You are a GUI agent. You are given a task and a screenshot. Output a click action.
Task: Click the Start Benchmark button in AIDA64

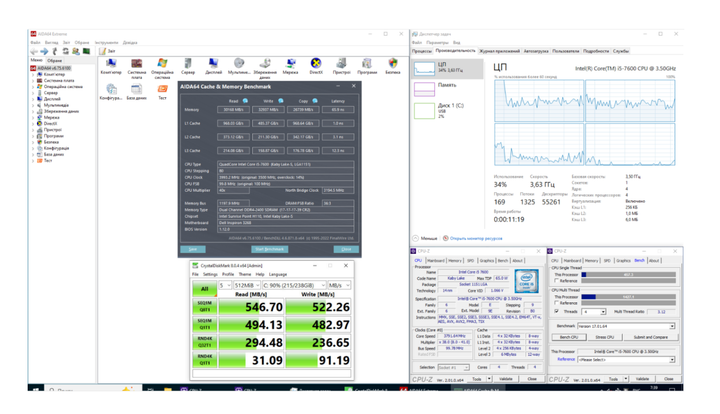pos(270,249)
